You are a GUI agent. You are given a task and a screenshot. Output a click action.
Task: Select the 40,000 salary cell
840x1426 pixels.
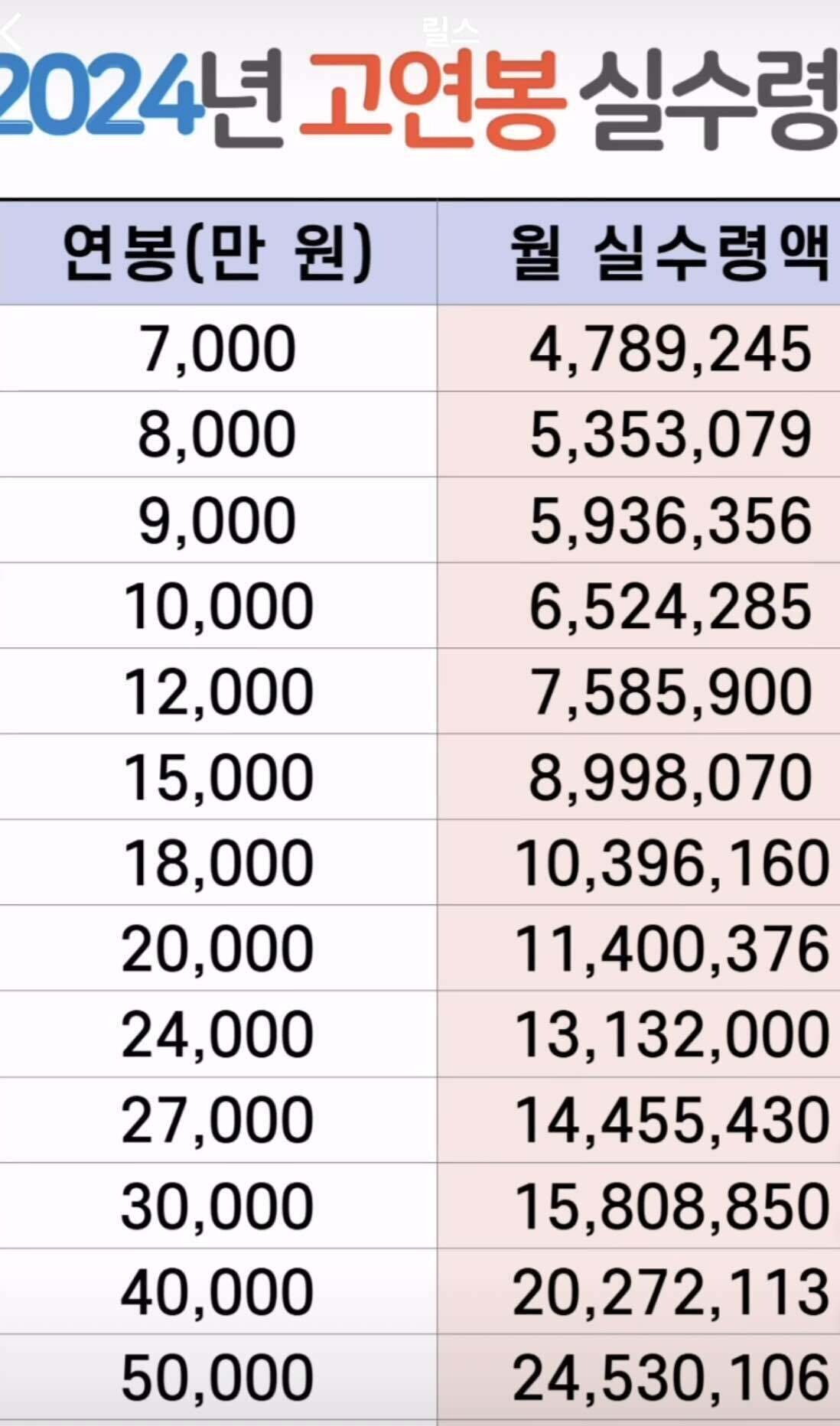click(x=218, y=1291)
